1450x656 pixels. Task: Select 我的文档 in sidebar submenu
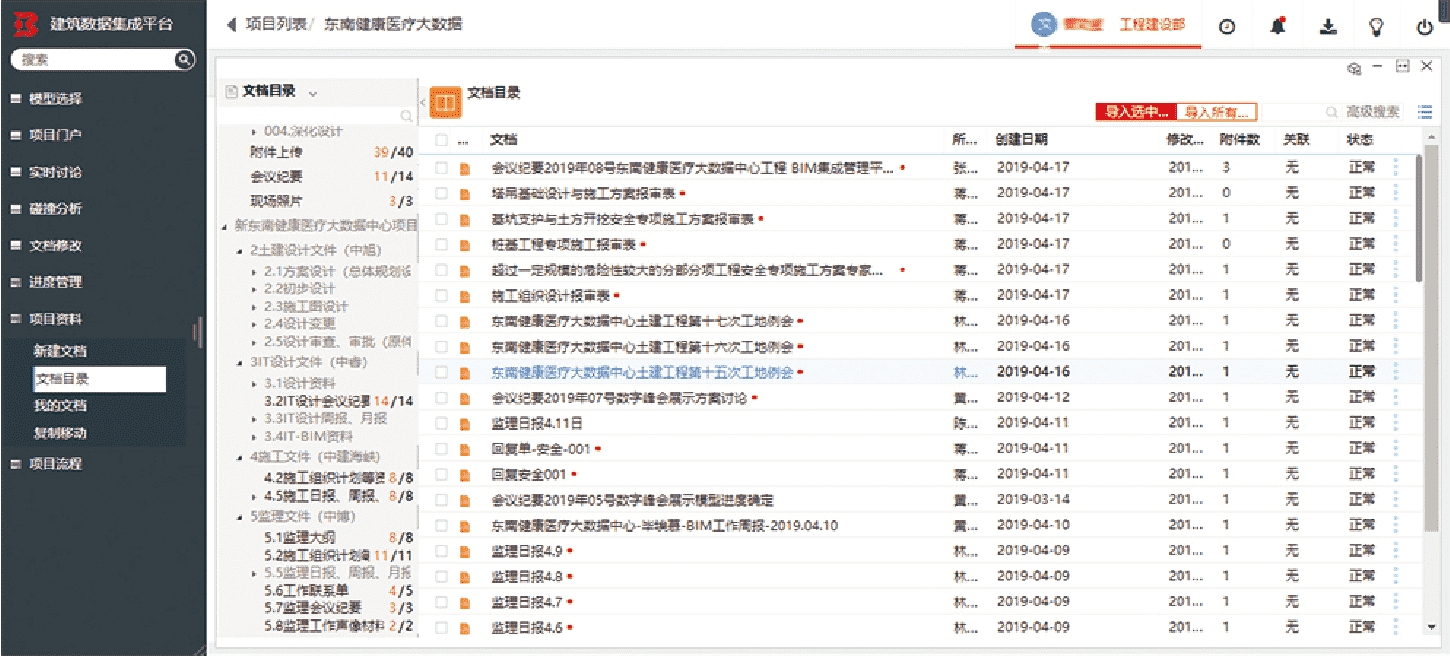pos(60,406)
